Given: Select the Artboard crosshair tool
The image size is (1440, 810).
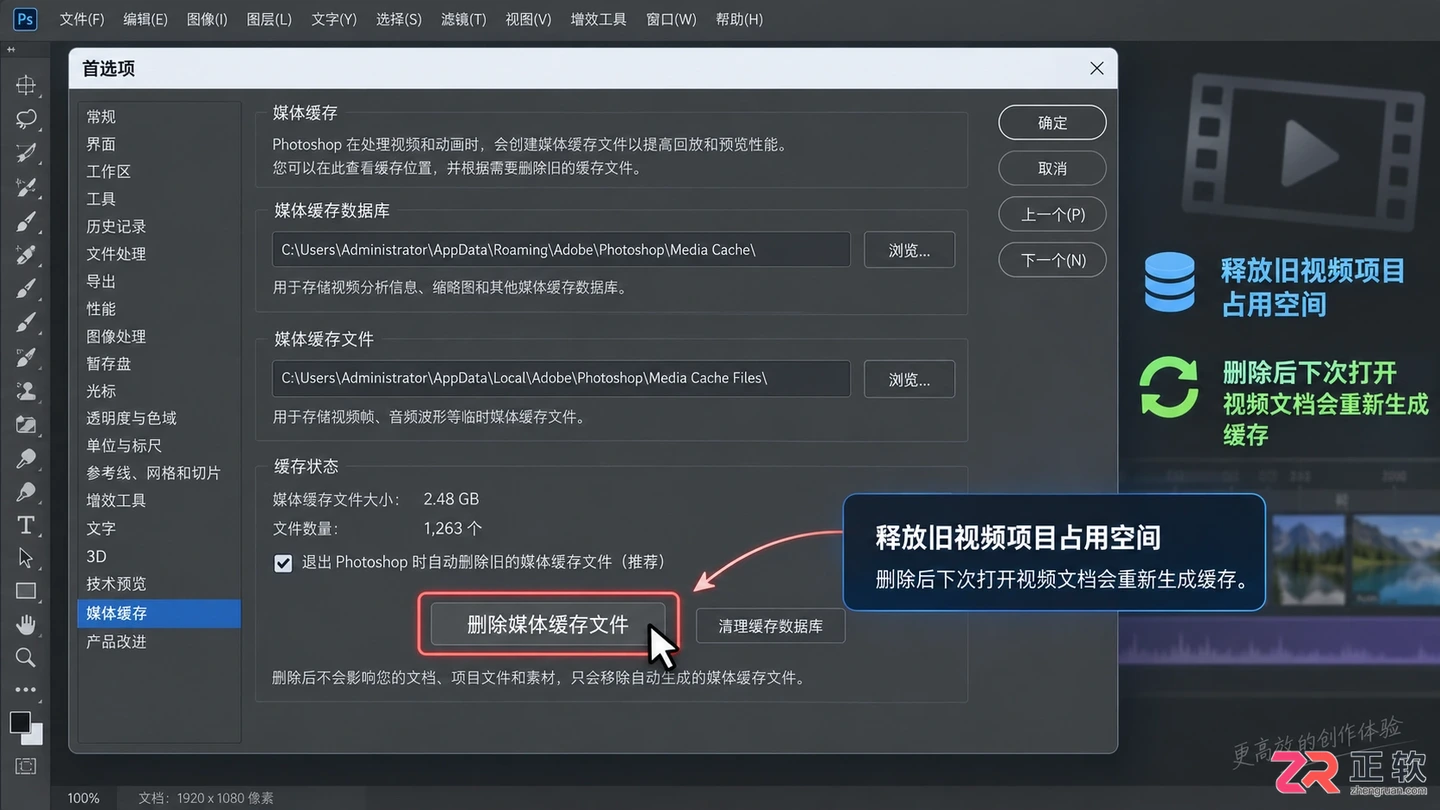Looking at the screenshot, I should point(26,85).
